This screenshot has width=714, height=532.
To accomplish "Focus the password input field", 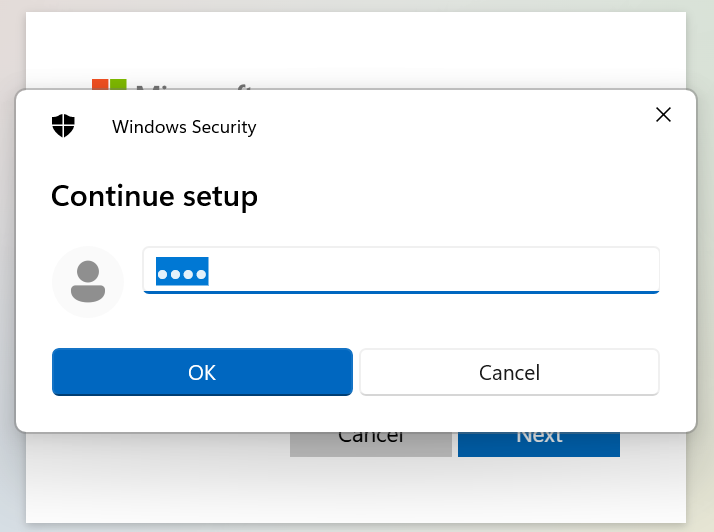I will [400, 270].
